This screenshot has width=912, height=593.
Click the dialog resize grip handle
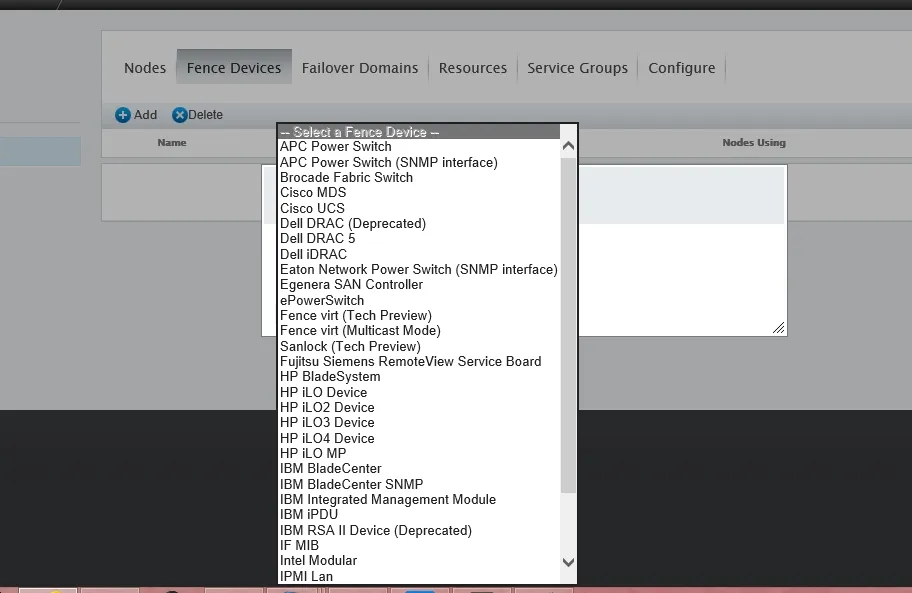(779, 328)
